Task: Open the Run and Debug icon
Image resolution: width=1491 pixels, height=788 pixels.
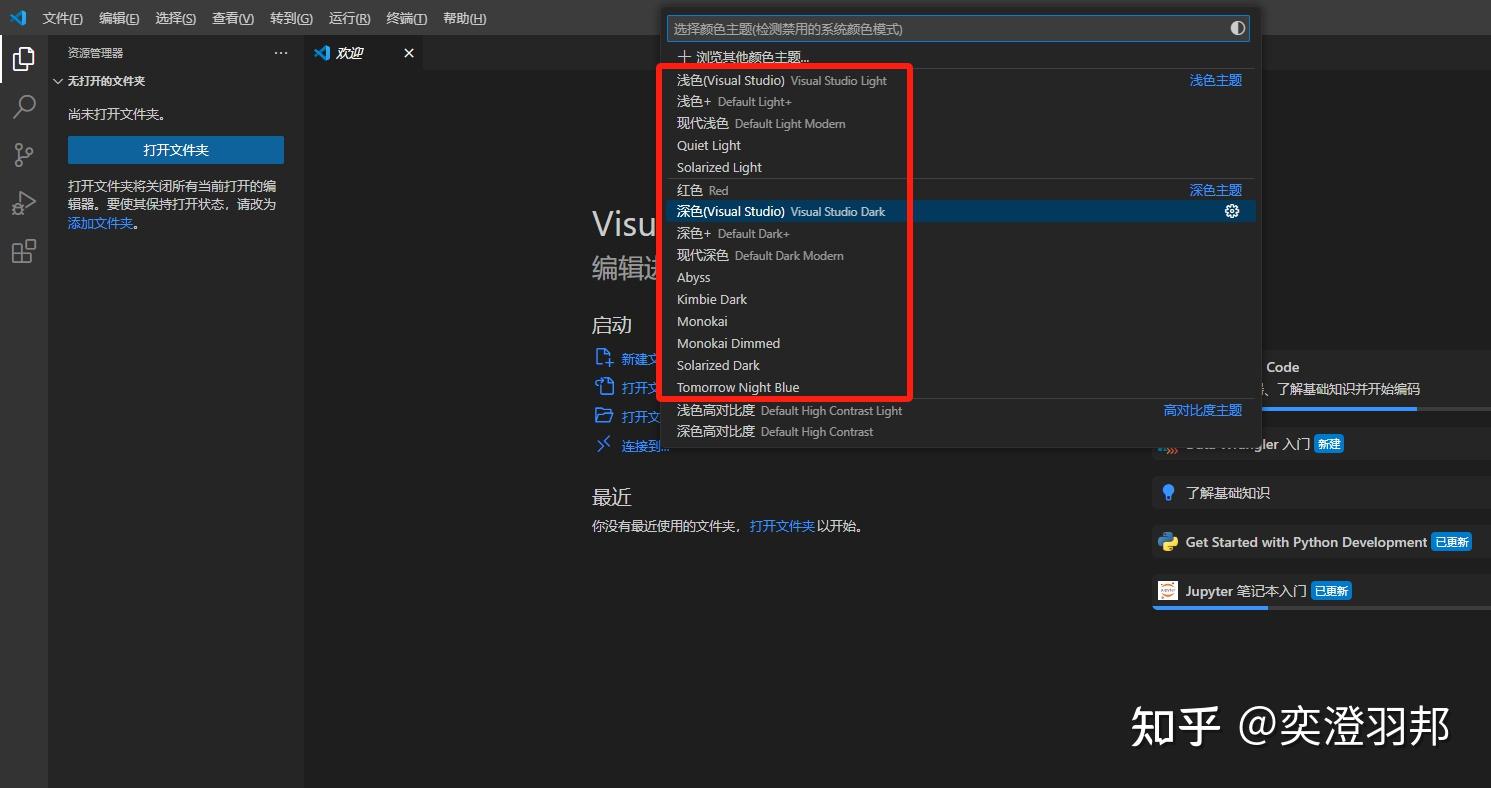Action: click(x=22, y=202)
